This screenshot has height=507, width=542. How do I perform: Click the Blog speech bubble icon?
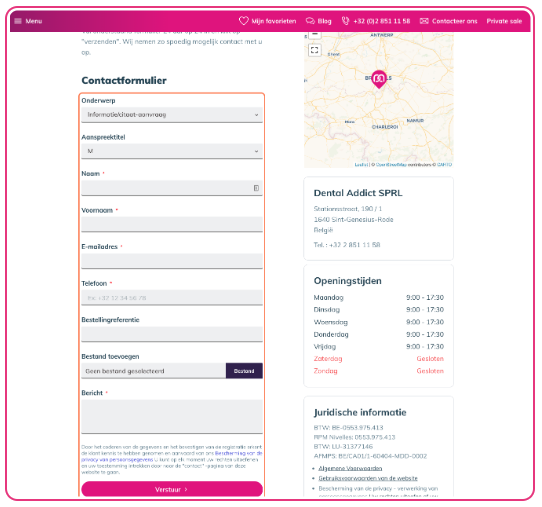coord(310,21)
